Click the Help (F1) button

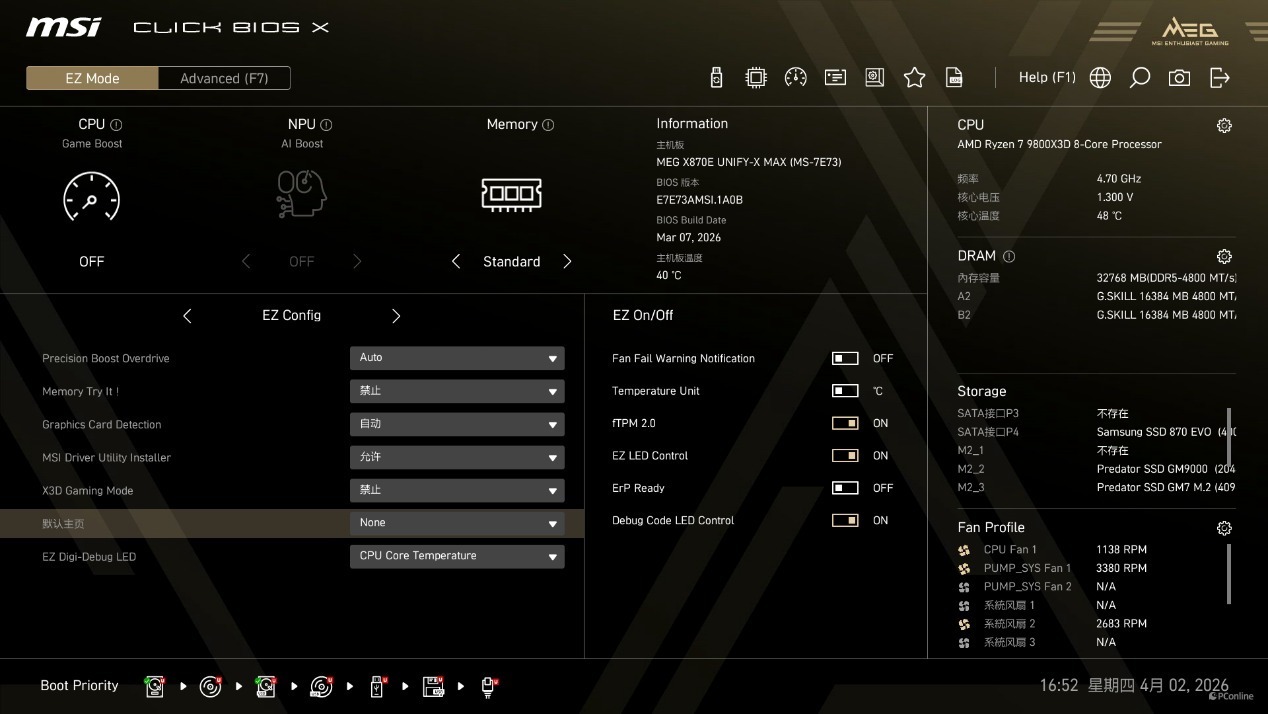[x=1046, y=78]
